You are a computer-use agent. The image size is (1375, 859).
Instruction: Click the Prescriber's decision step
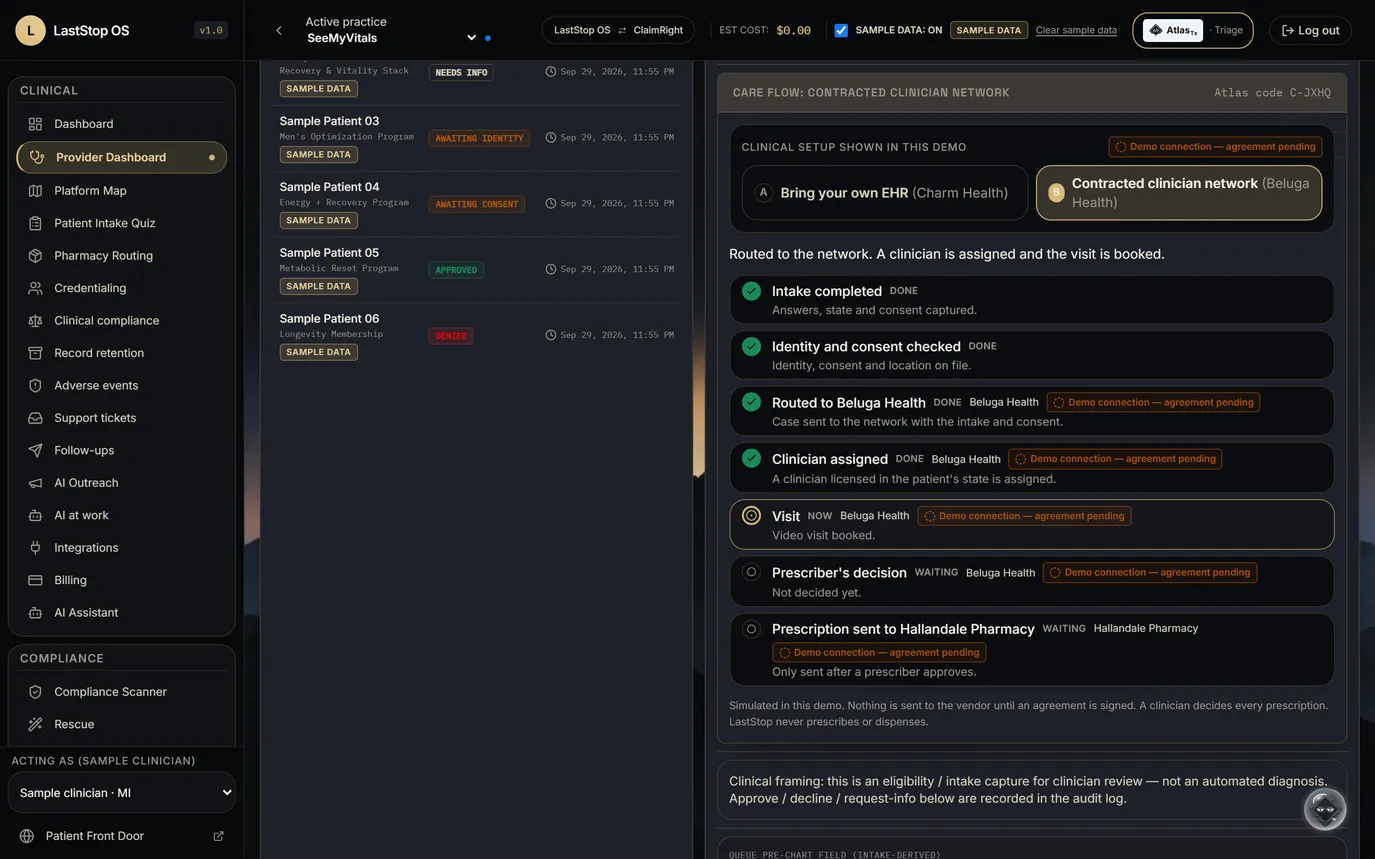(x=1032, y=581)
